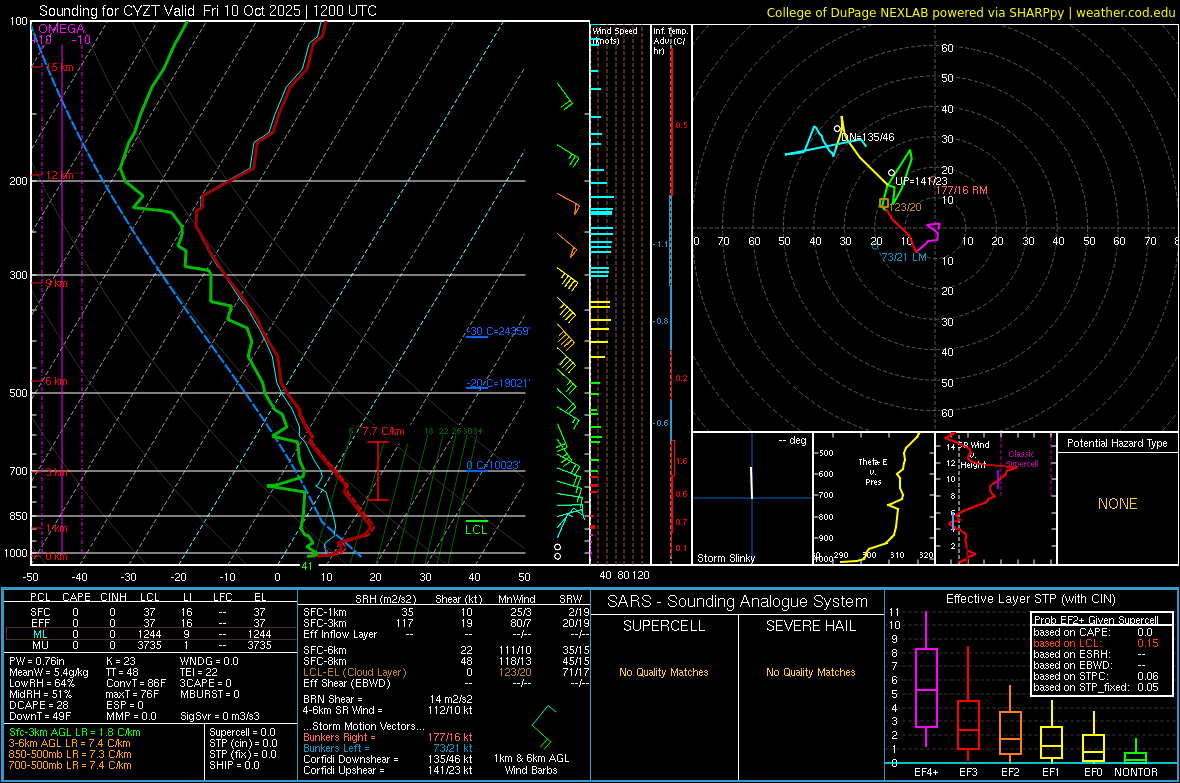Click the 'DCAPE = 28' value
This screenshot has height=783, width=1180.
pos(39,705)
